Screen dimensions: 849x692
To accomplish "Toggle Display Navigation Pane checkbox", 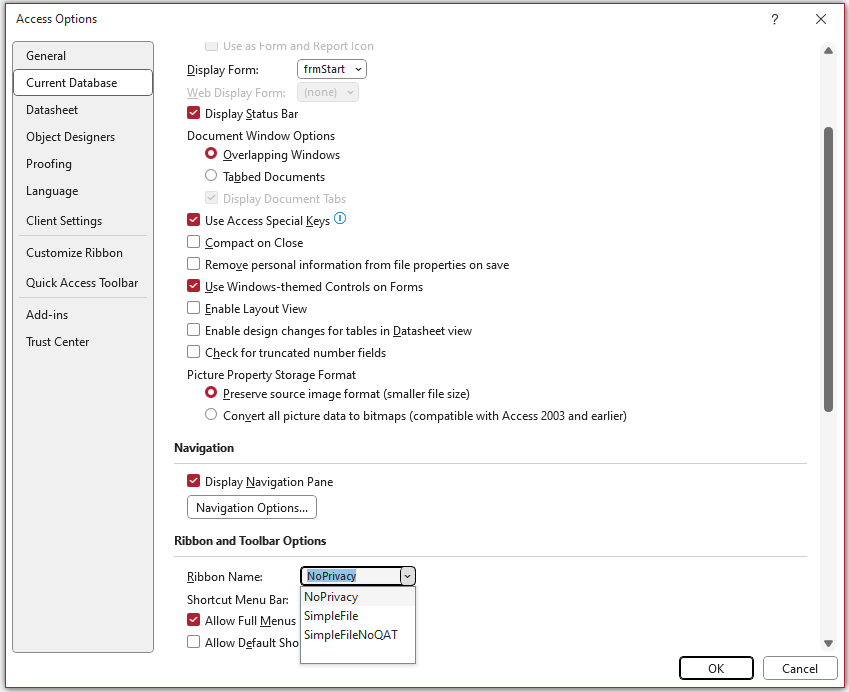I will [x=193, y=481].
